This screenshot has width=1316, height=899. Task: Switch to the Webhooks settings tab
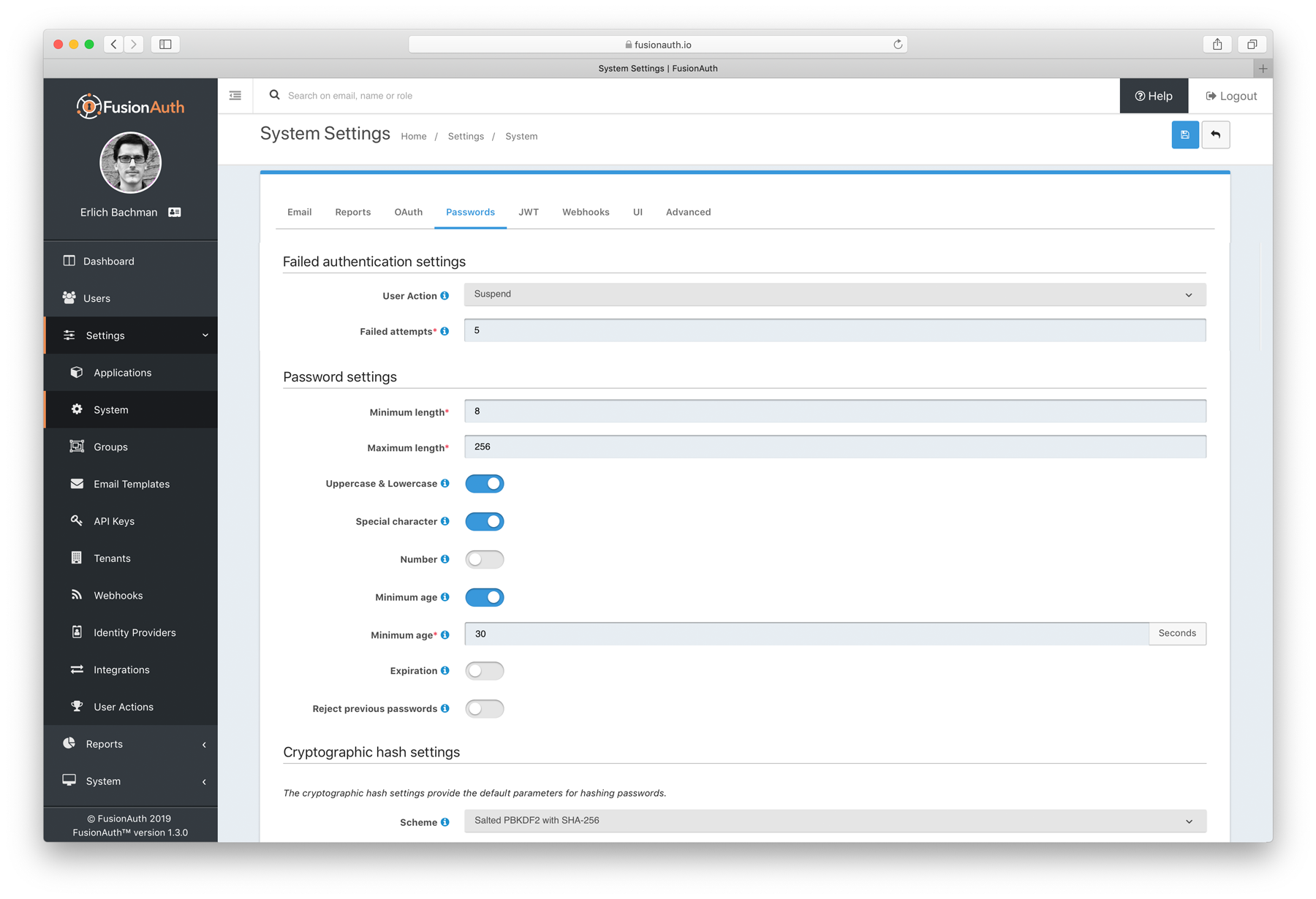pos(585,213)
